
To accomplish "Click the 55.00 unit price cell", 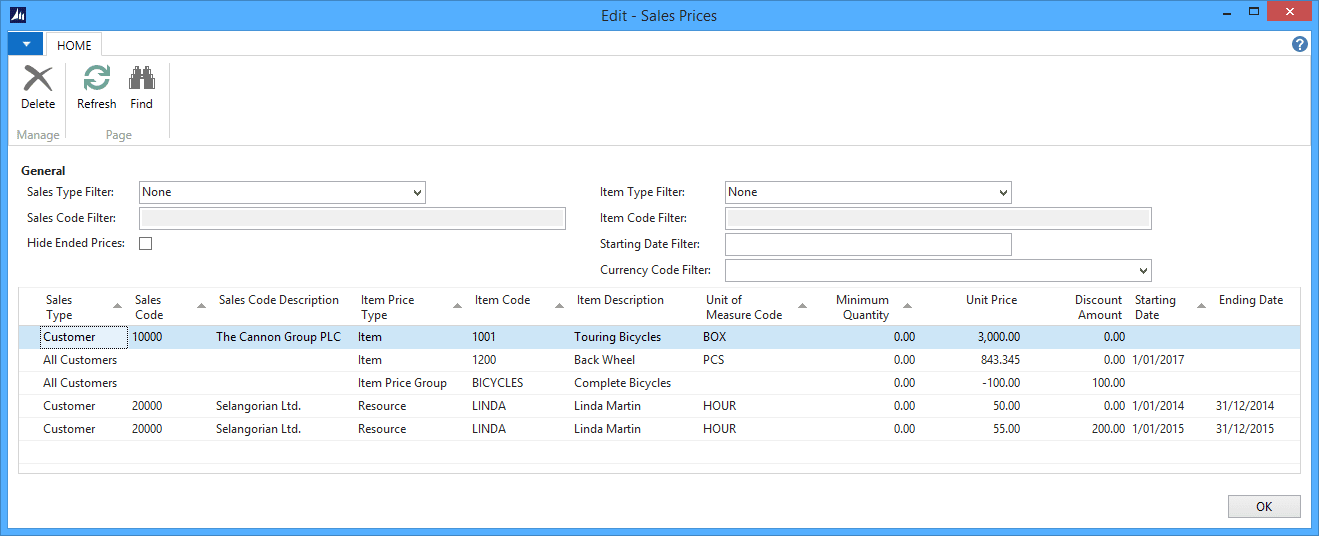I will (1006, 429).
